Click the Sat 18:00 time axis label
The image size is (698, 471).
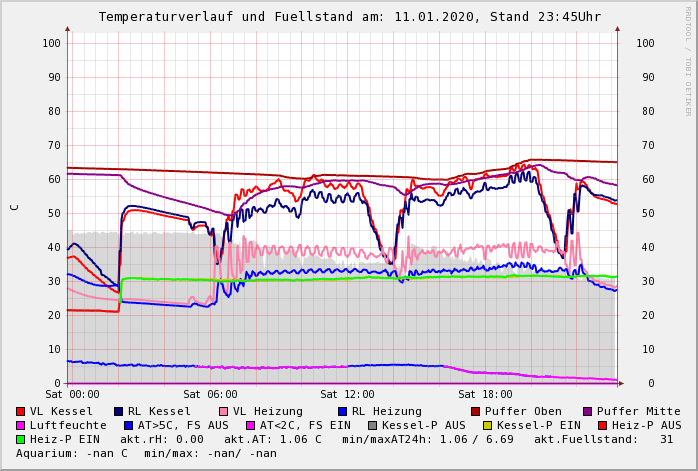click(485, 395)
